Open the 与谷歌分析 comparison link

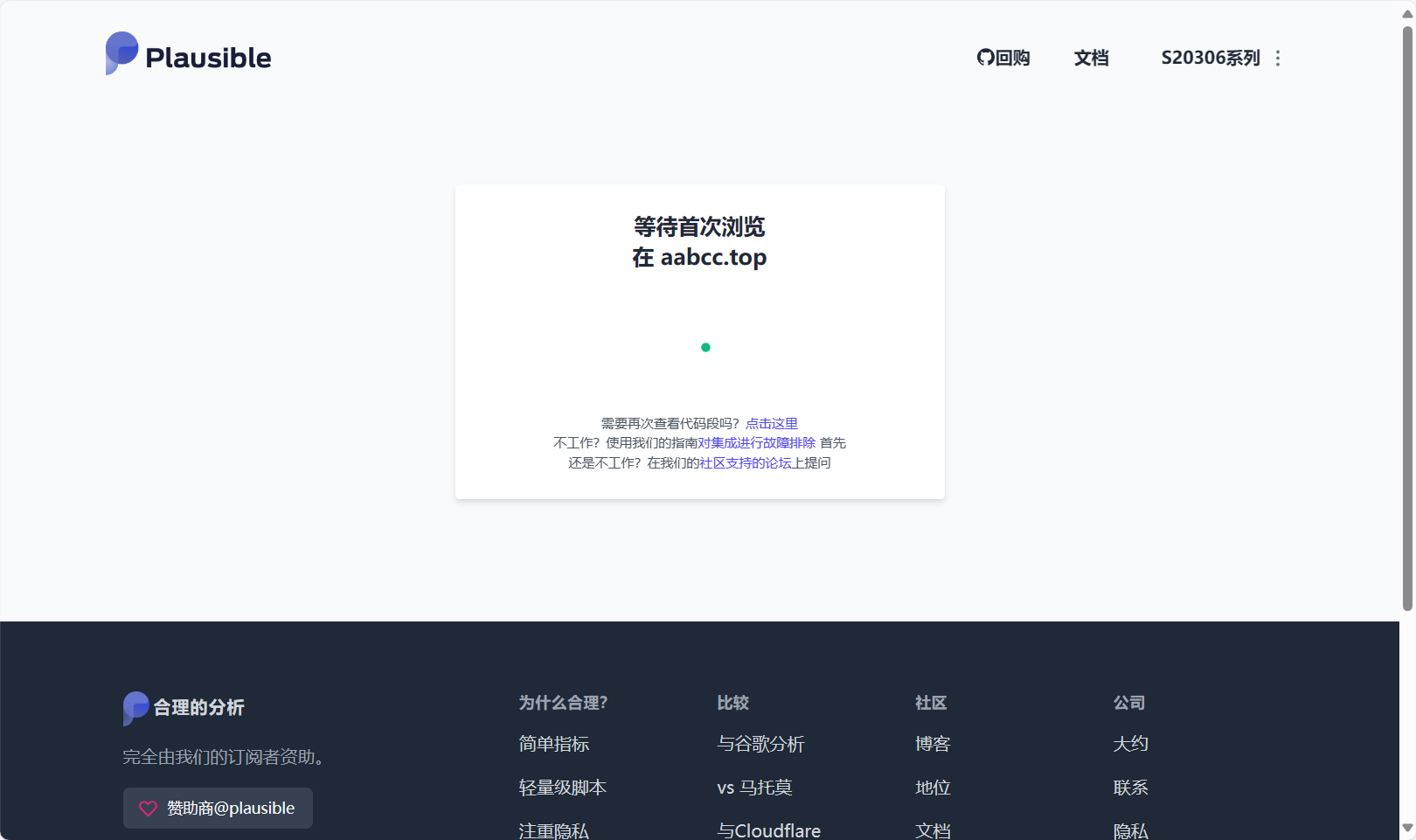pyautogui.click(x=760, y=744)
